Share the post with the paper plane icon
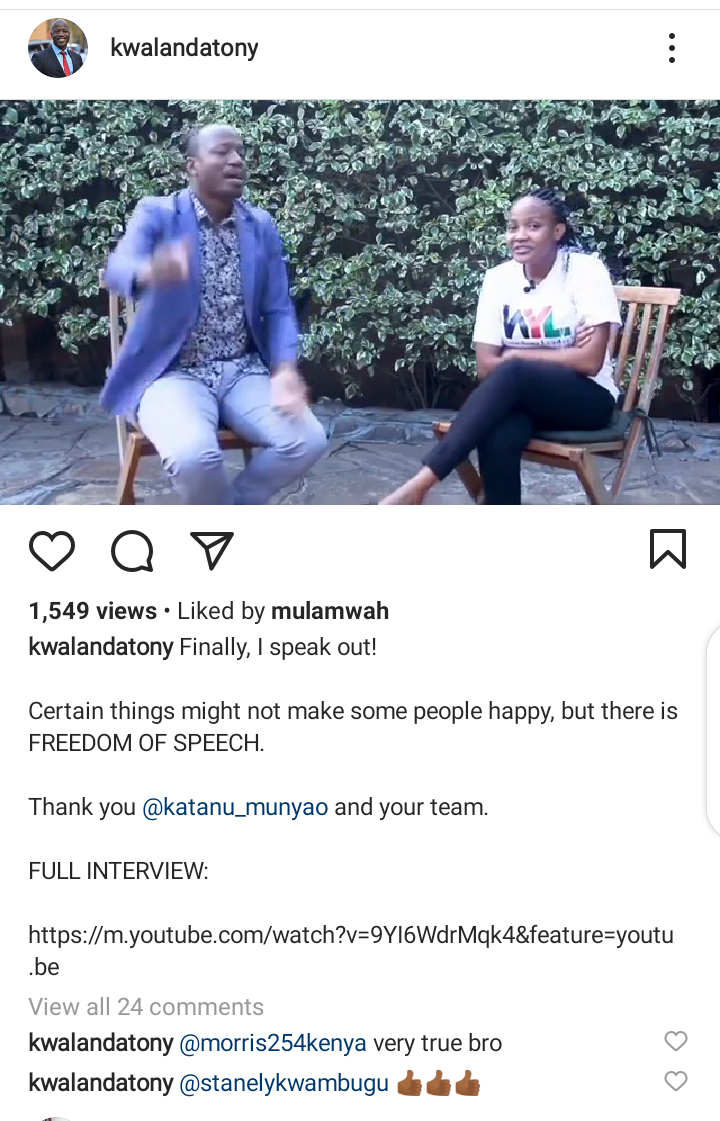This screenshot has height=1121, width=720. [x=212, y=550]
